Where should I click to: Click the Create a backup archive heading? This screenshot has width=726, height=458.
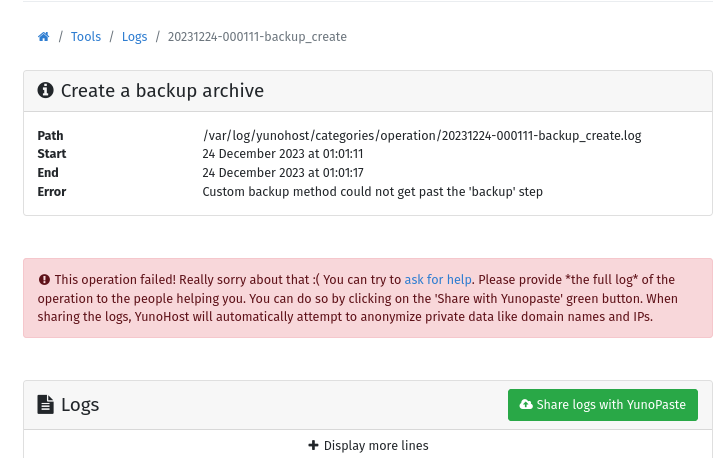(x=162, y=91)
